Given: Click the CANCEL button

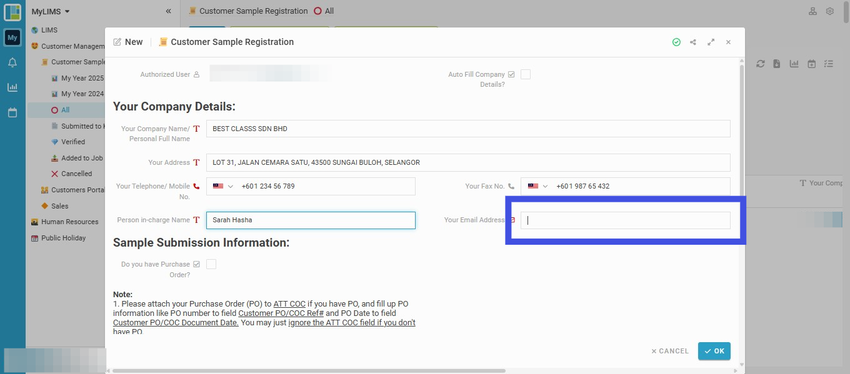Looking at the screenshot, I should pyautogui.click(x=670, y=351).
